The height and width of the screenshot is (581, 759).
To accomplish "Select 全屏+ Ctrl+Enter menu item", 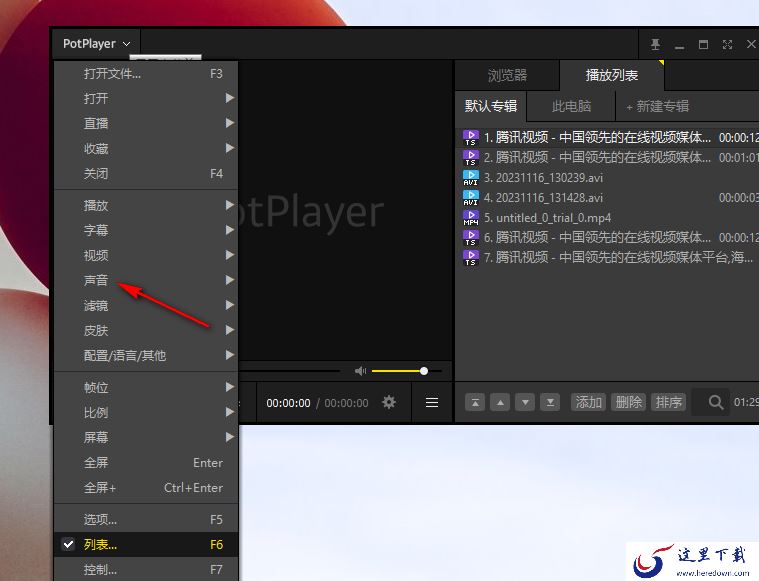I will [146, 488].
